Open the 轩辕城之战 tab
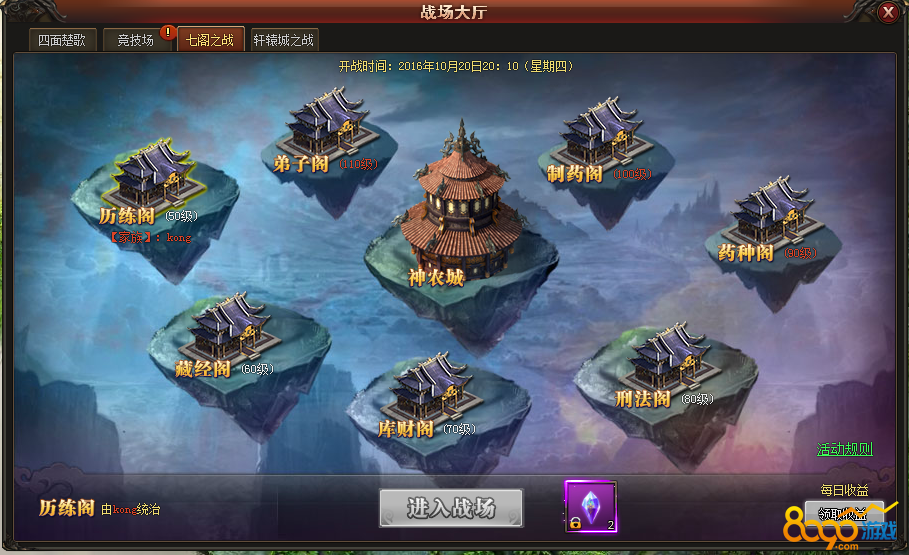The image size is (909, 555). coord(284,40)
